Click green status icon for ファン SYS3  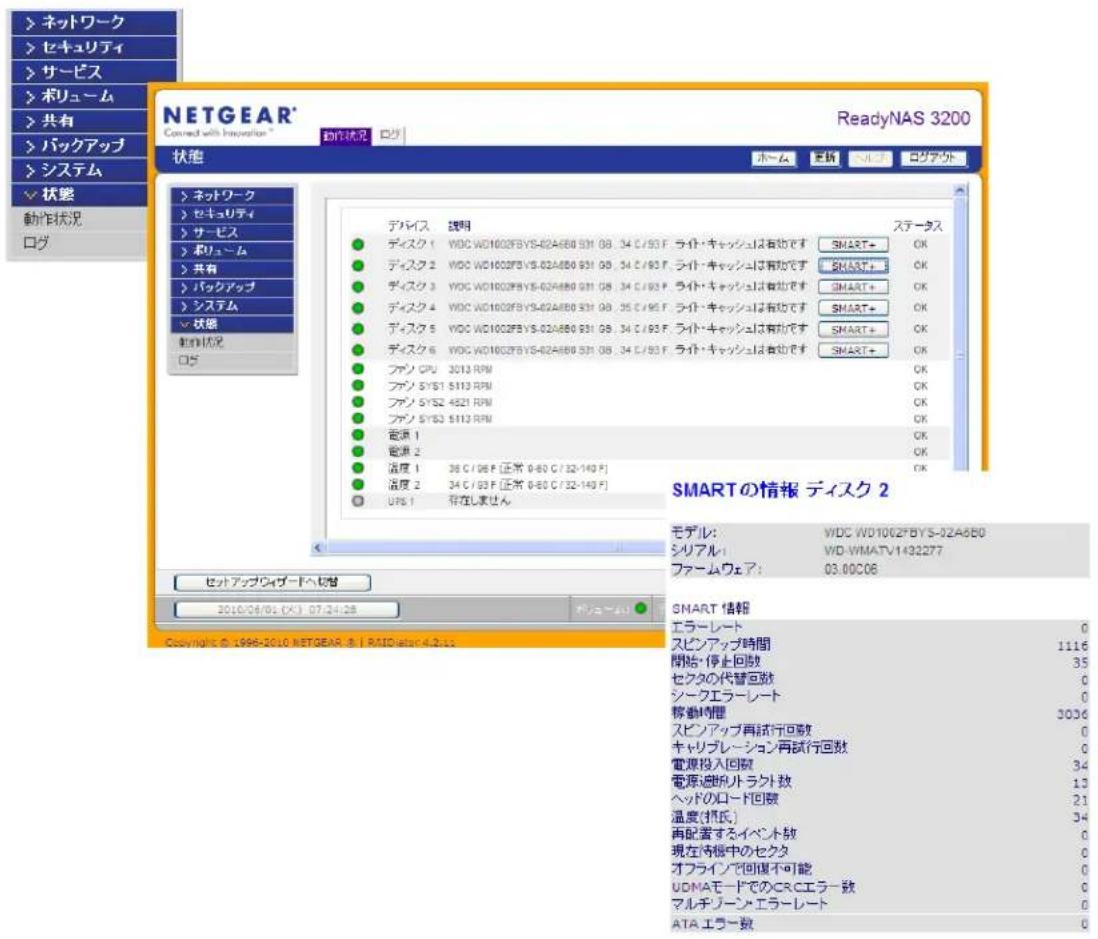(358, 419)
